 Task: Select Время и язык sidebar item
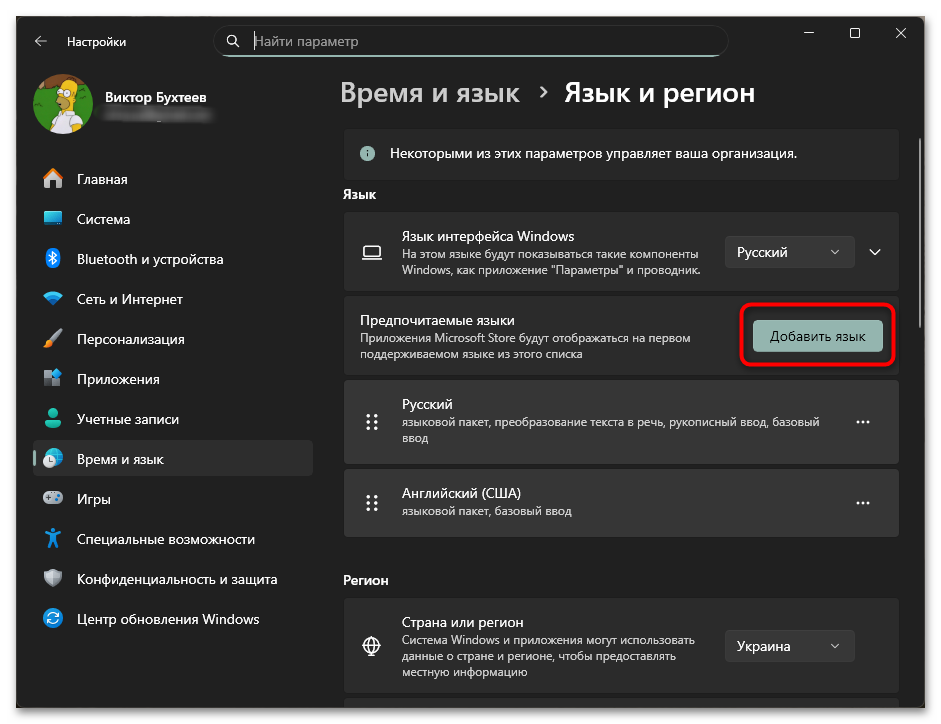173,459
